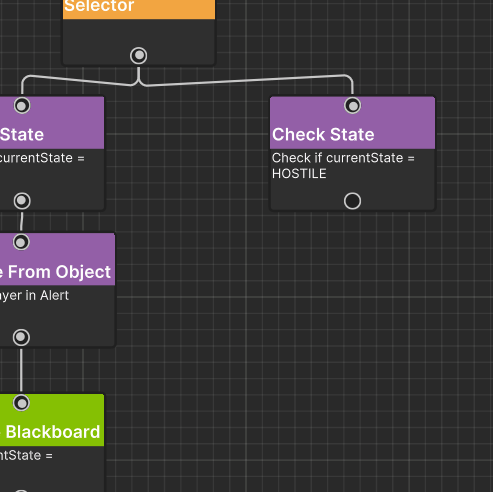Click the Blackboard node's 'ntState =' description
This screenshot has width=493, height=492.
[26, 456]
